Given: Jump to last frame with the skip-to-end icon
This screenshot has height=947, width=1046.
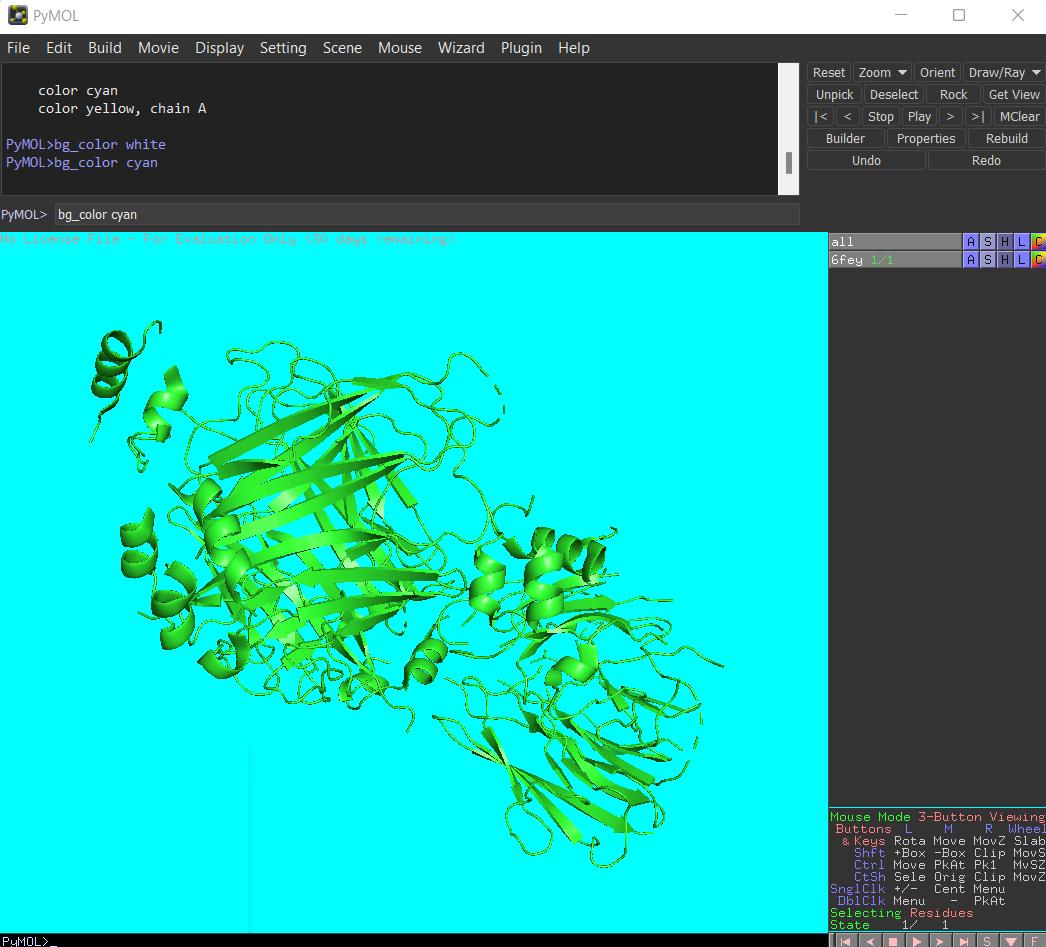Looking at the screenshot, I should [964, 941].
